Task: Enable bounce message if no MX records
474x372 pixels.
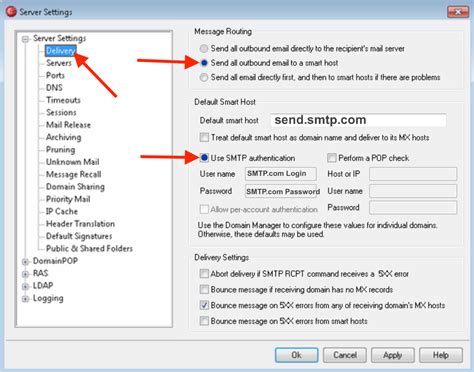Action: click(x=204, y=289)
